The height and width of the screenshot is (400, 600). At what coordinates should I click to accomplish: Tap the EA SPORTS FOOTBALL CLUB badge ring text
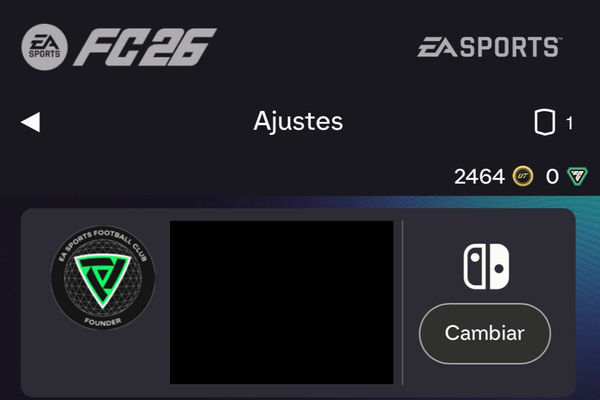pyautogui.click(x=103, y=244)
